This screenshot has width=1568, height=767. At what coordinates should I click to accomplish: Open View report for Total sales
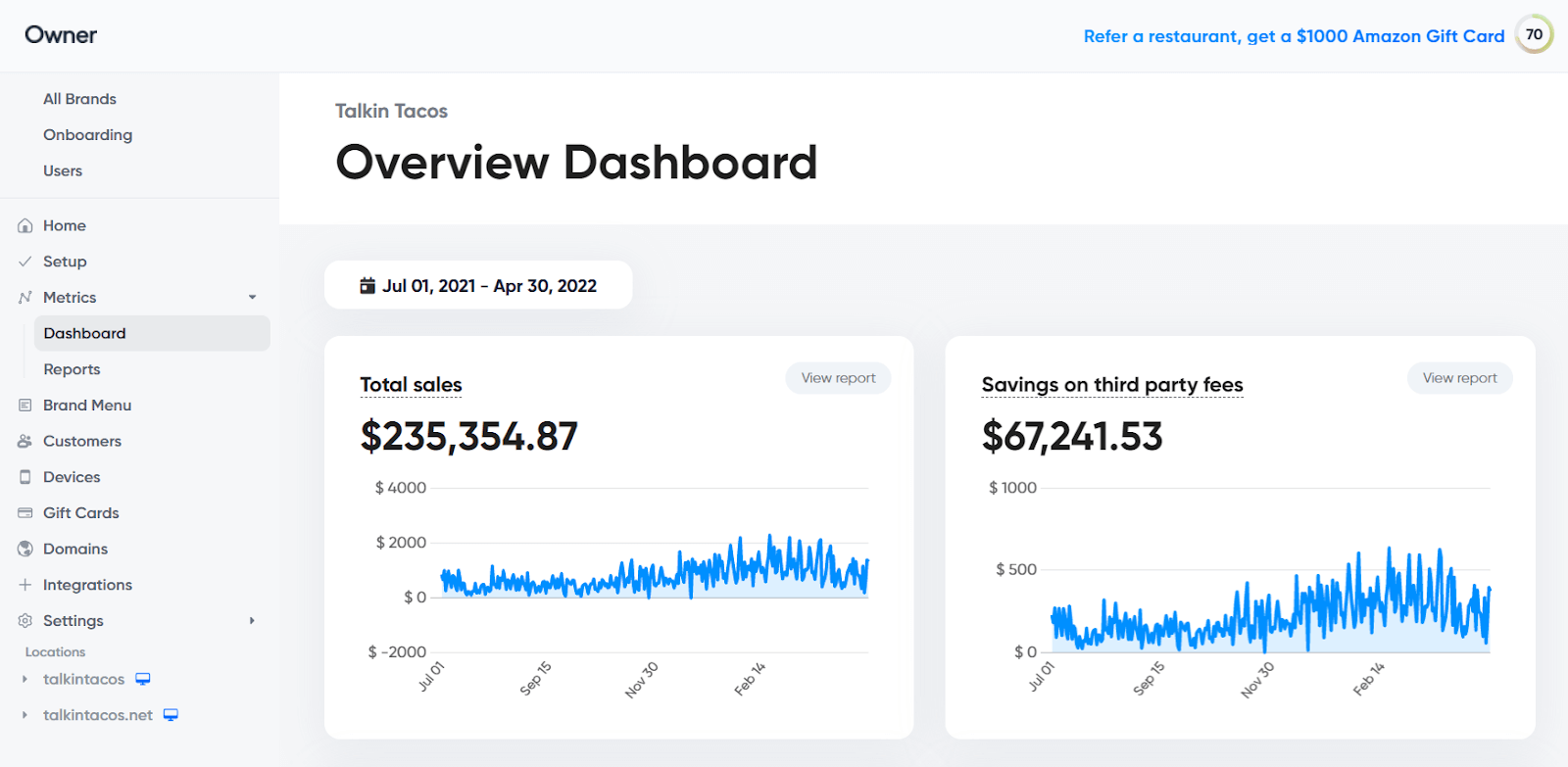click(x=838, y=378)
